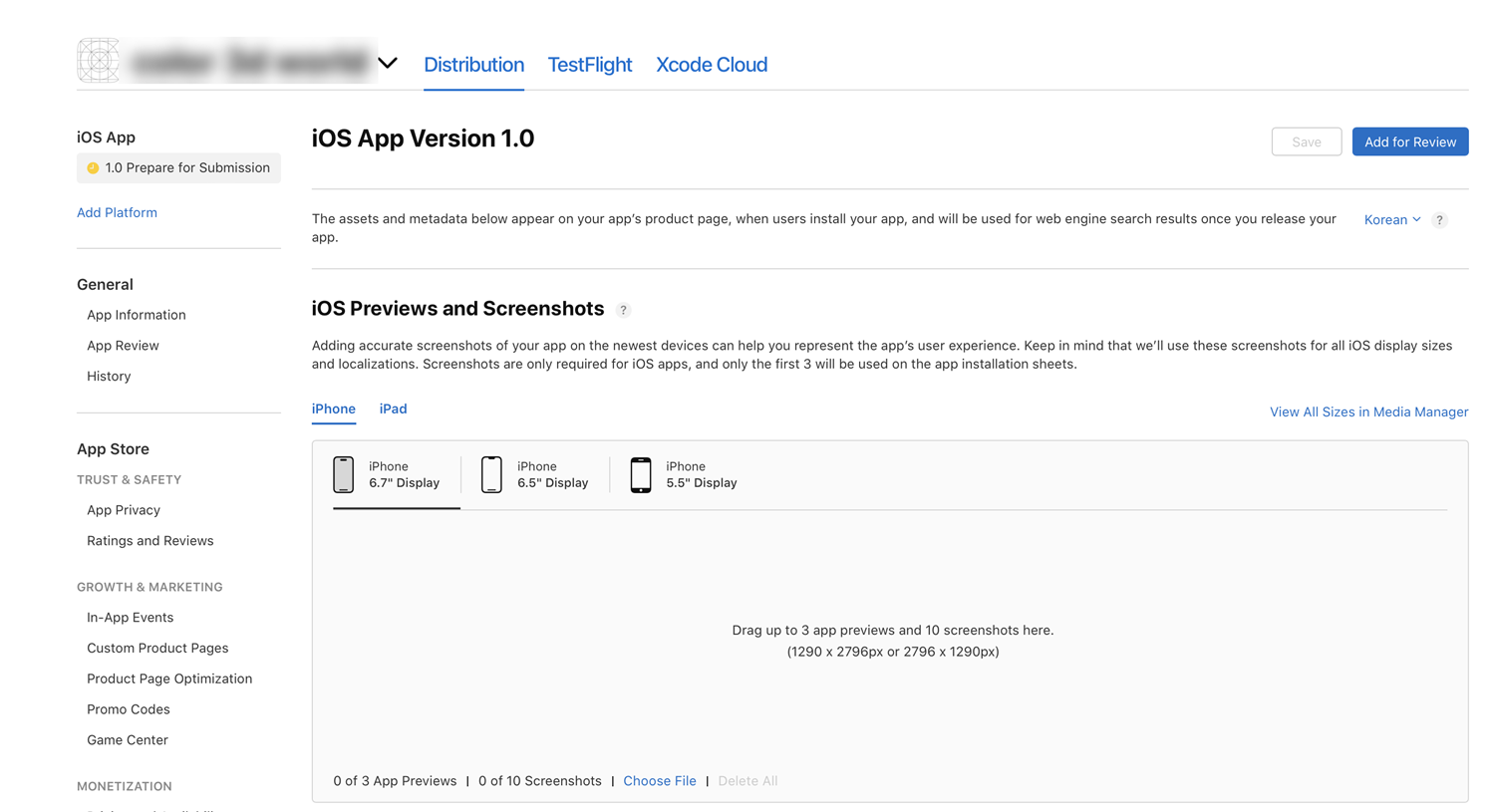
Task: Click the Add for Review button
Action: 1410,141
